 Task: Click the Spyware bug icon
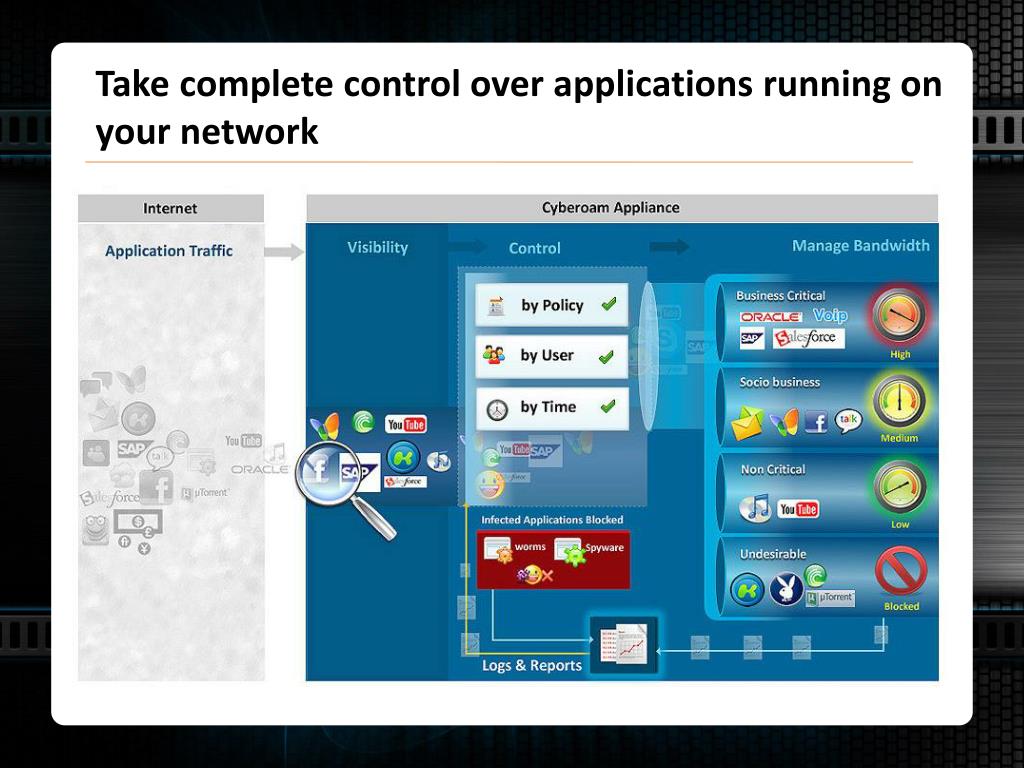570,551
